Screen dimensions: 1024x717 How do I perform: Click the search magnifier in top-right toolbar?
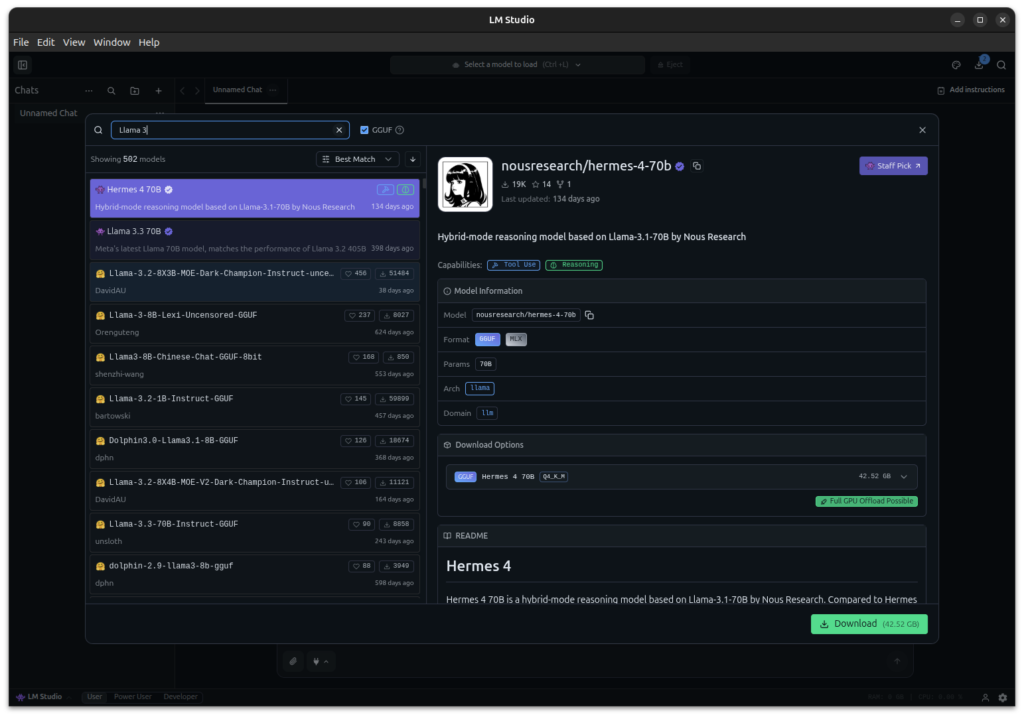1001,64
